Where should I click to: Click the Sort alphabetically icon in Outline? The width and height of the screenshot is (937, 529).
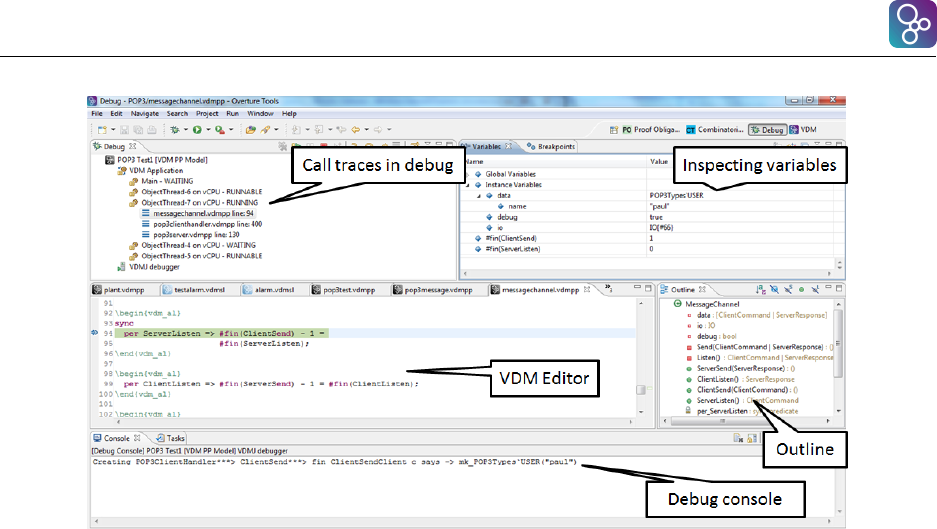click(x=760, y=289)
